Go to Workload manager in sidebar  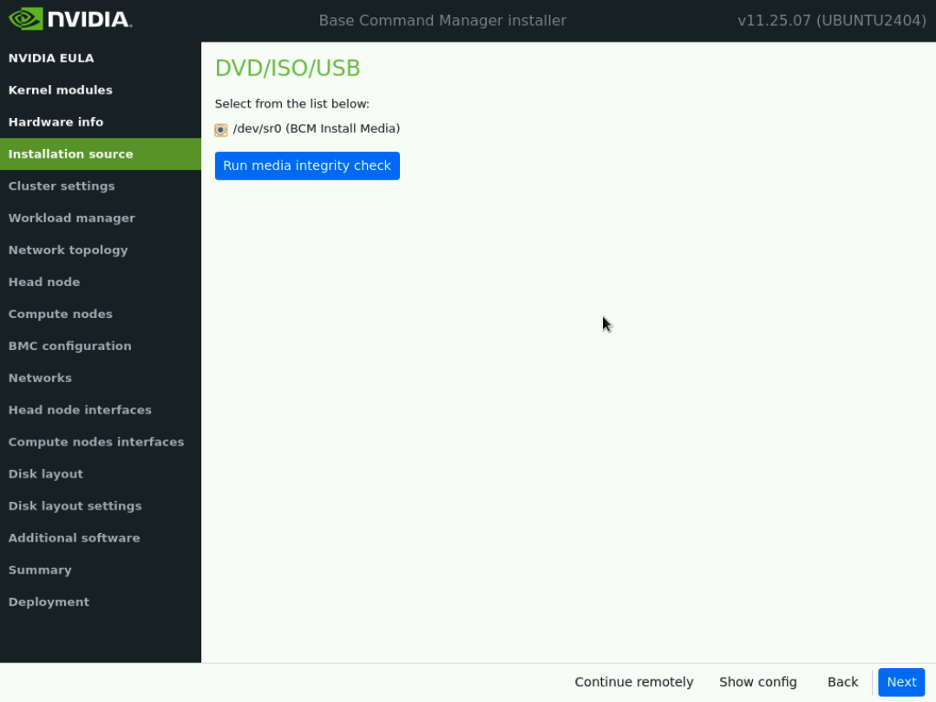pos(100,218)
